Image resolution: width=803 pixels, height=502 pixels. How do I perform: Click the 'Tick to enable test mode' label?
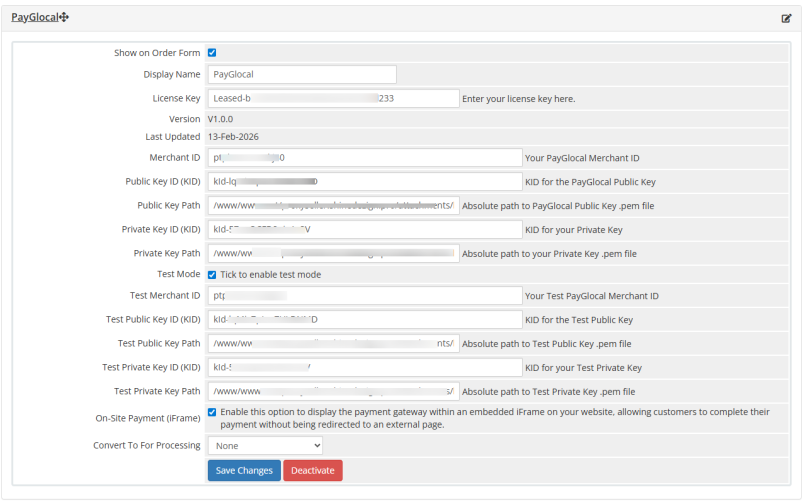click(271, 275)
